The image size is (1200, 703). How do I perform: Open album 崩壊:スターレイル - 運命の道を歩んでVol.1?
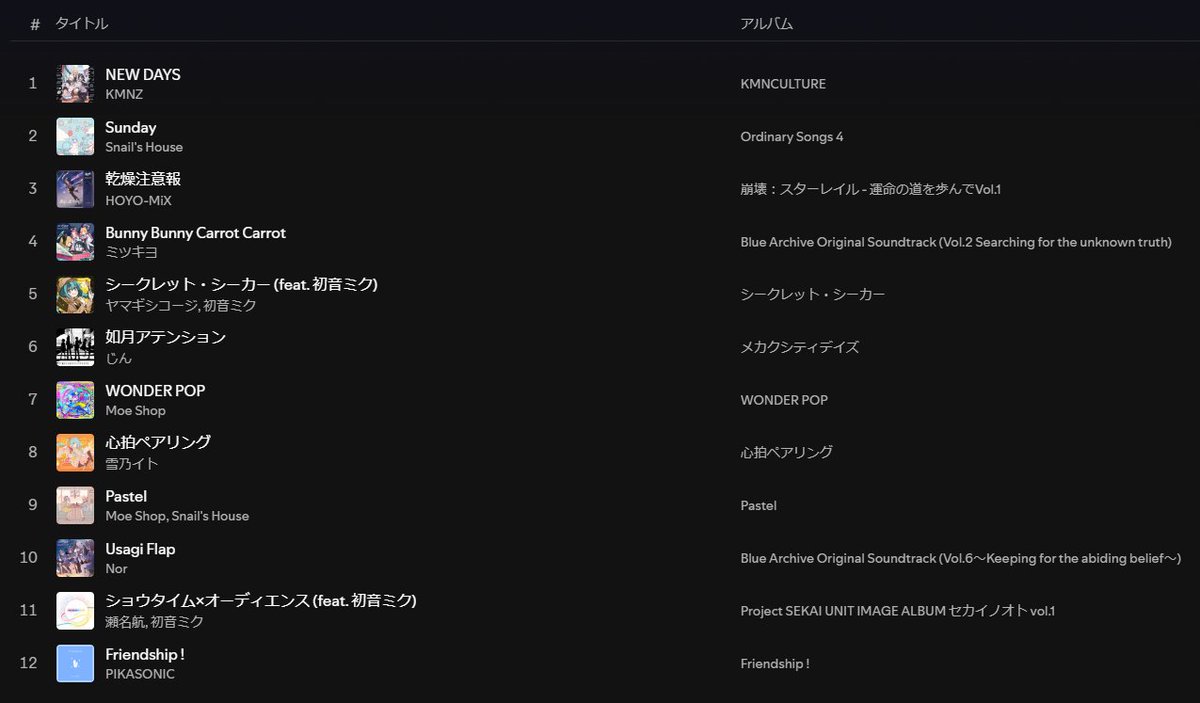pyautogui.click(x=870, y=189)
